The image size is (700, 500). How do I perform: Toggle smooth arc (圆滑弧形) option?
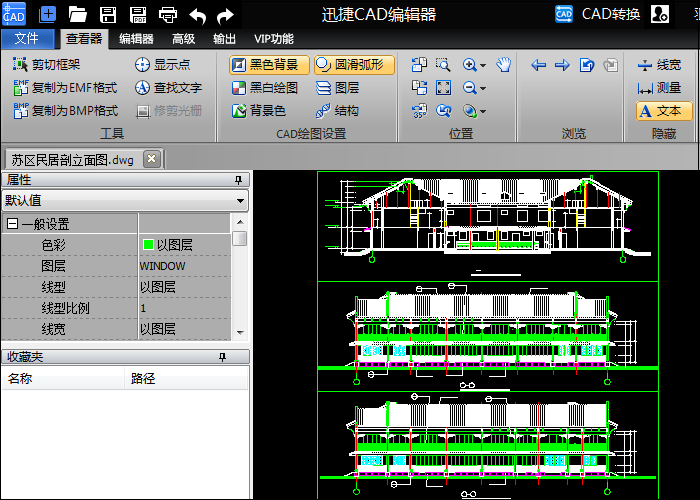(354, 65)
